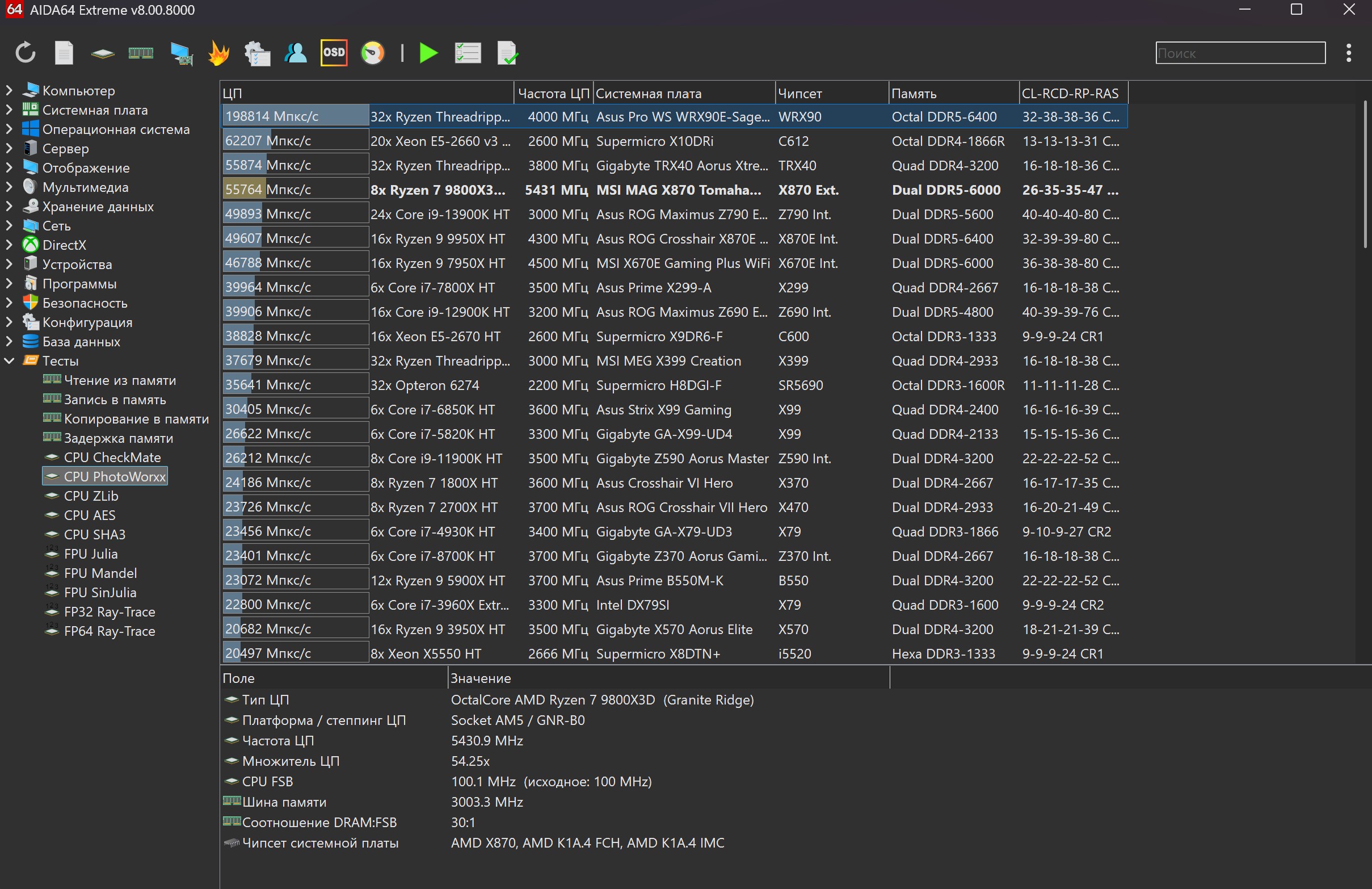
Task: Open the memory benchmark RAM icon
Action: 141,53
